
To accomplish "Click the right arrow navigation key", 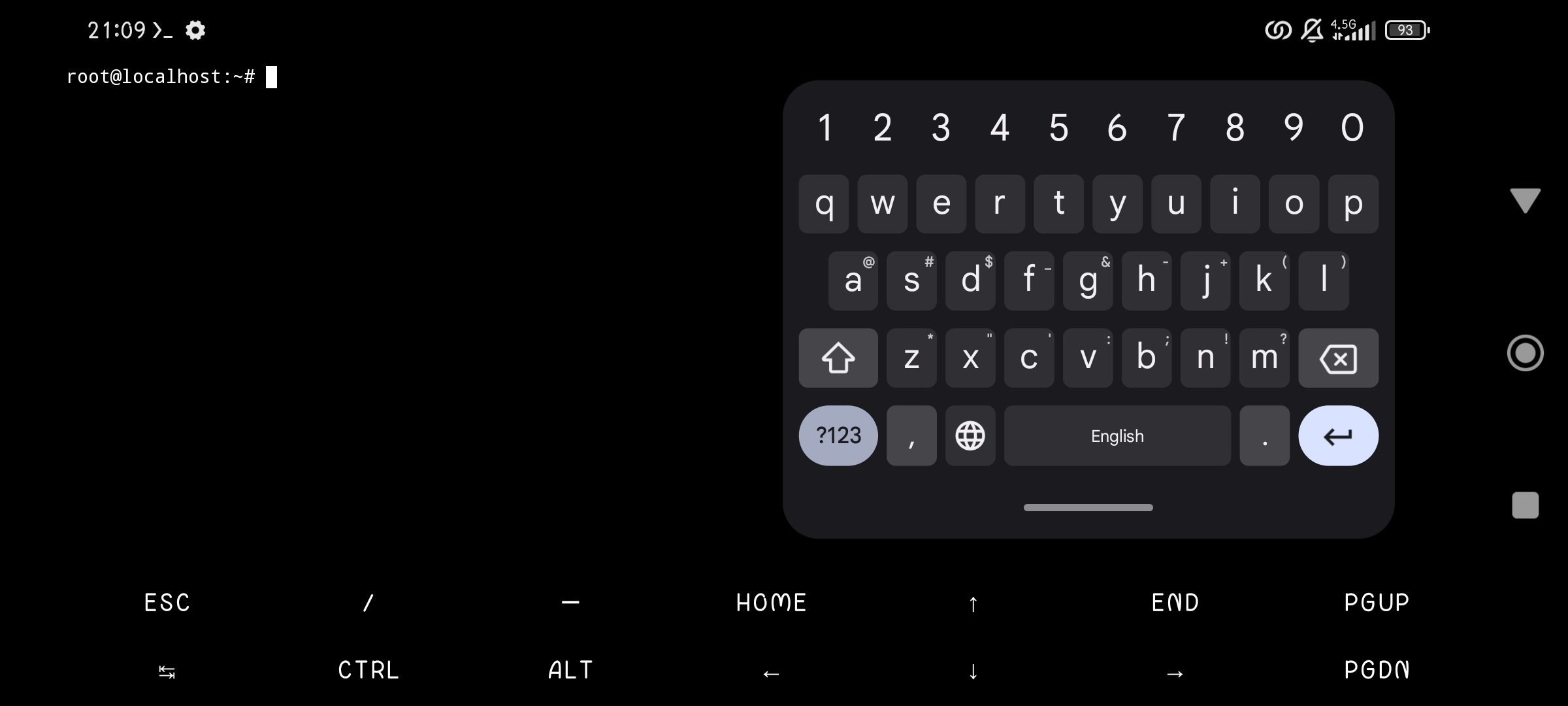I will point(1175,670).
